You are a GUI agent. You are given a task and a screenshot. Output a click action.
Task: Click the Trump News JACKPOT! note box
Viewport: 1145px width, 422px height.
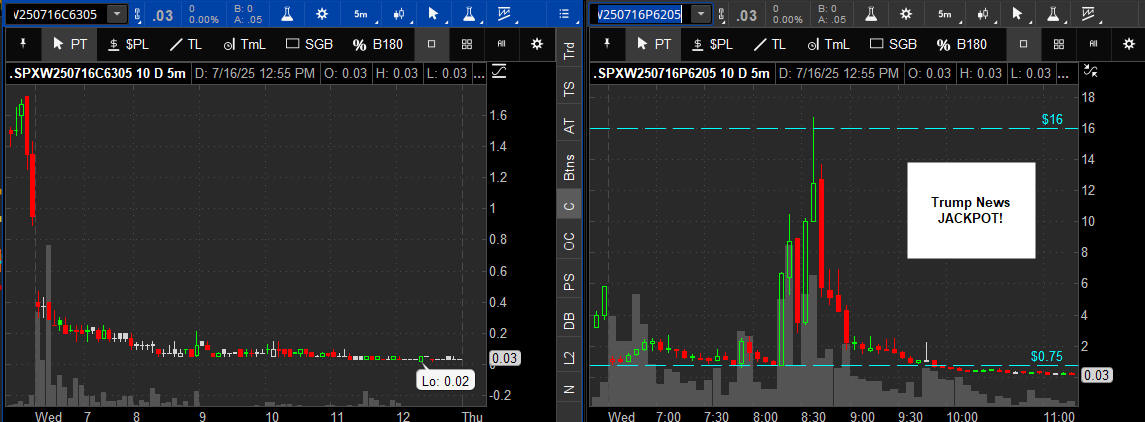971,210
